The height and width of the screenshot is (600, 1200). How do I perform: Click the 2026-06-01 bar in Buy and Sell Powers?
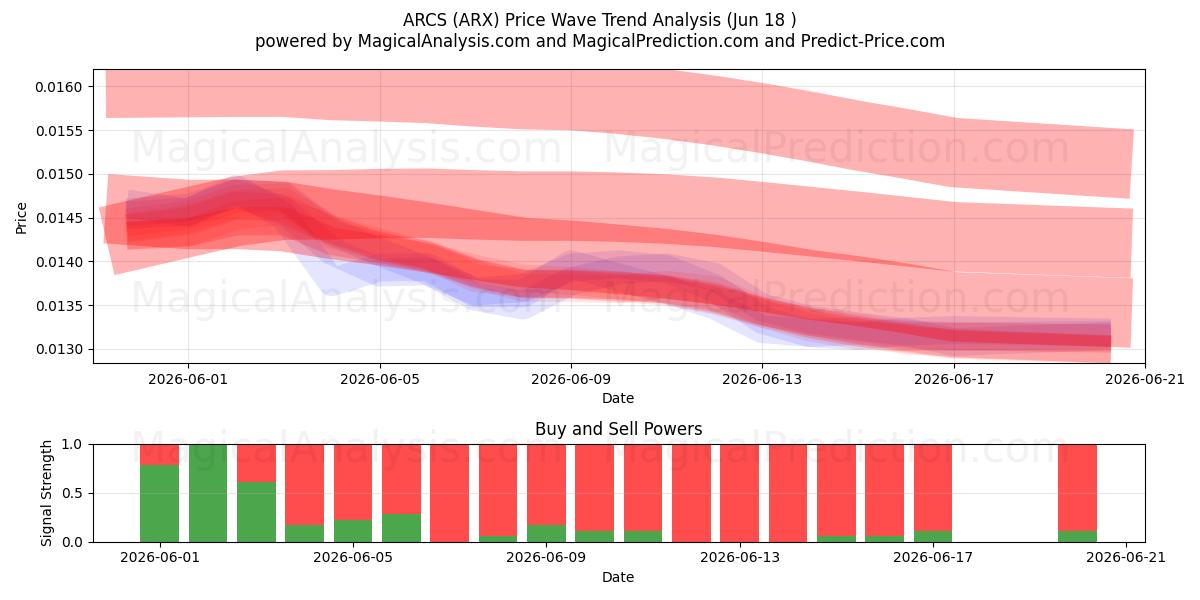tap(159, 493)
